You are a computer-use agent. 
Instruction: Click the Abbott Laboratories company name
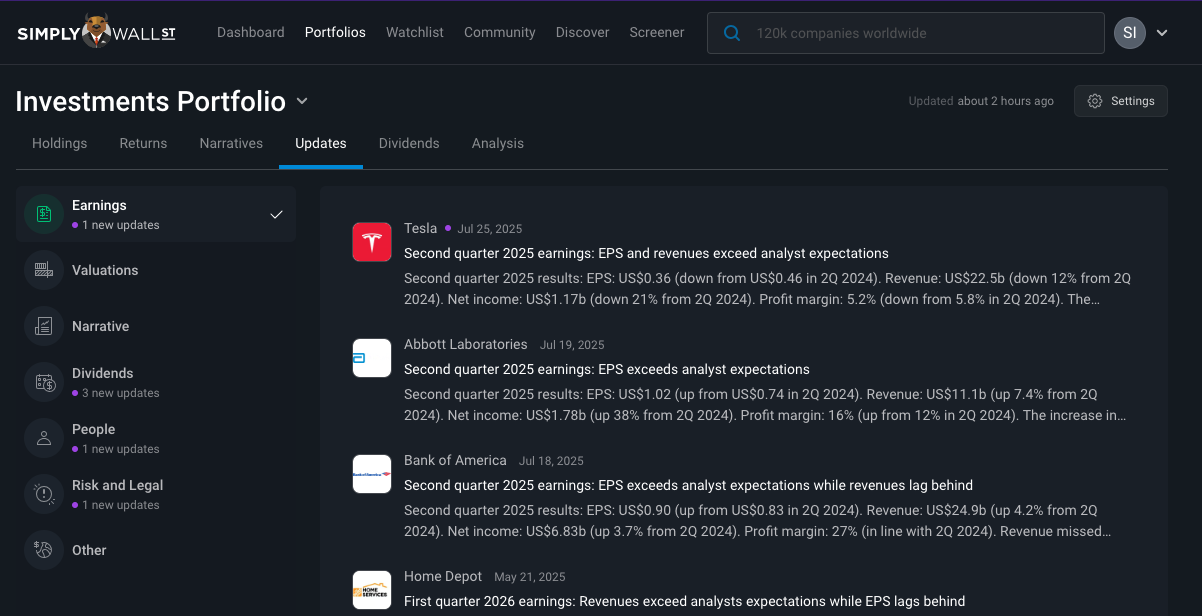coord(466,344)
